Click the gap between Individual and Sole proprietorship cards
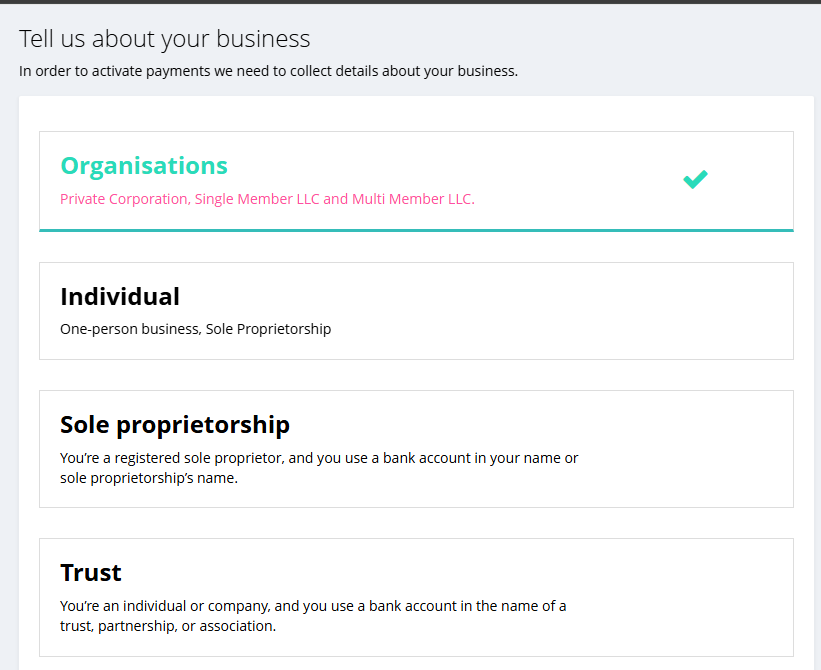This screenshot has height=670, width=821. point(416,375)
